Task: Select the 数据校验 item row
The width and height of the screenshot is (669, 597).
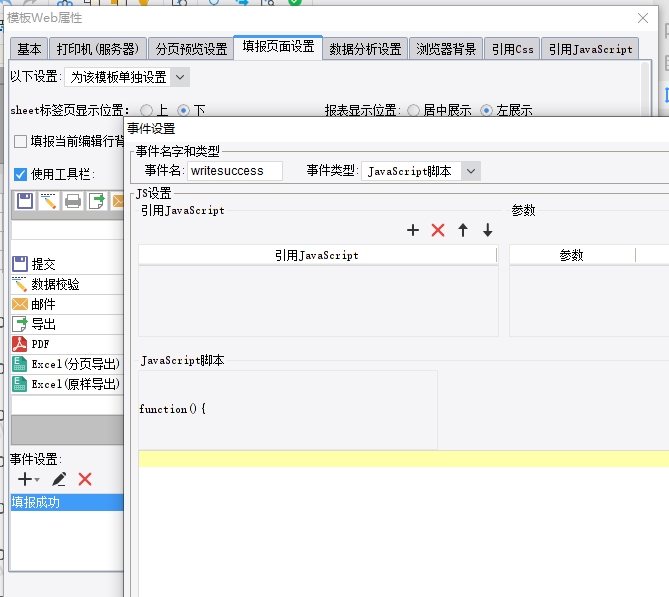Action: pyautogui.click(x=67, y=284)
